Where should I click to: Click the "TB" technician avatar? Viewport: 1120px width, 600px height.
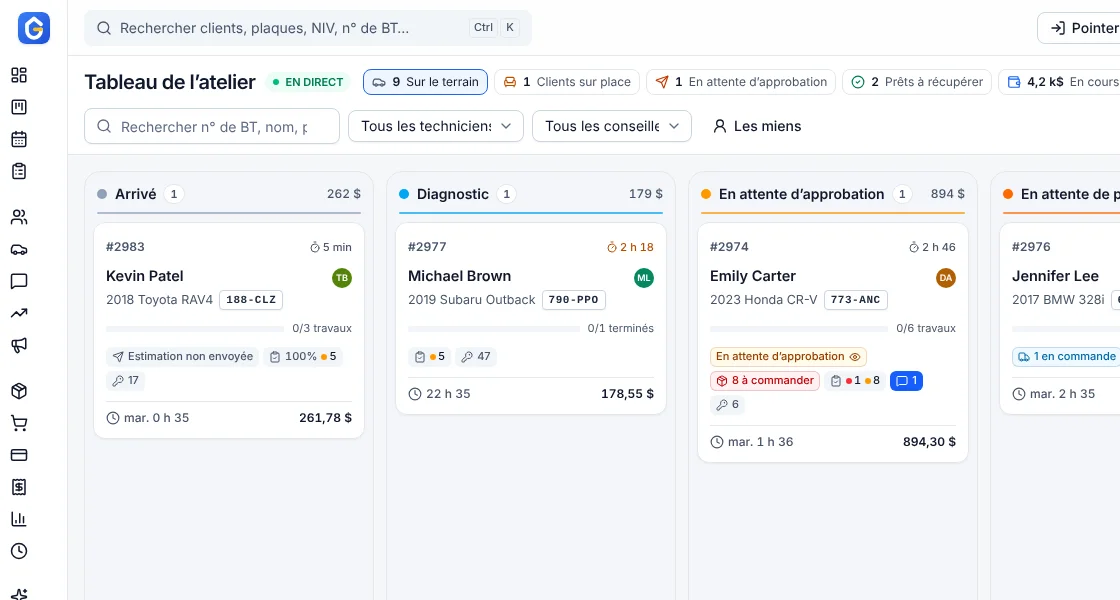coord(342,278)
